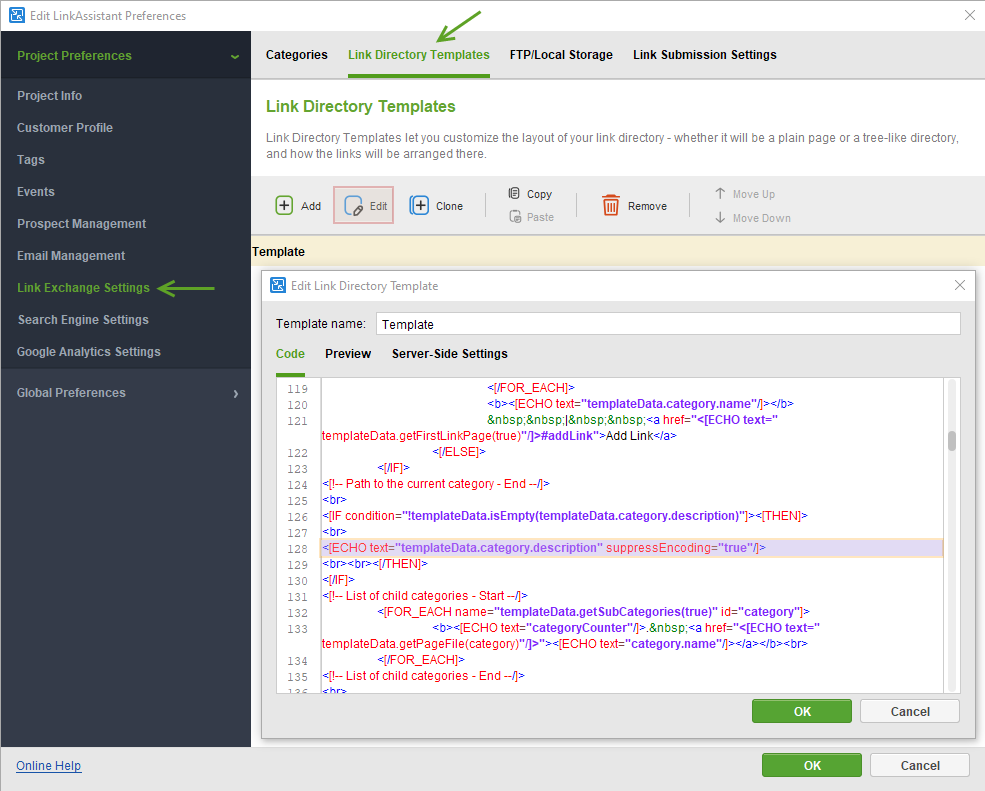Click the Remove trash can icon
Viewport: 985px width, 791px height.
pos(611,205)
